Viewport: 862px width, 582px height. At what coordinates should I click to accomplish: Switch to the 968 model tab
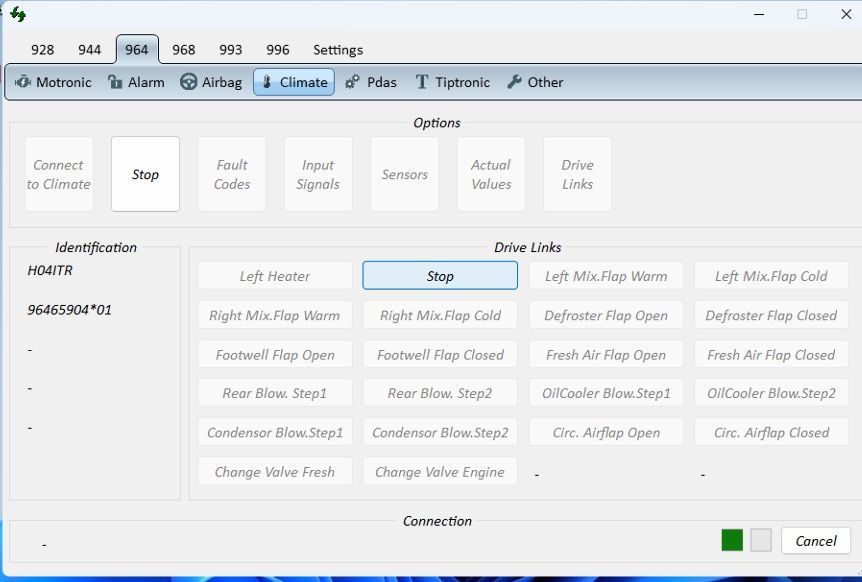coord(183,50)
